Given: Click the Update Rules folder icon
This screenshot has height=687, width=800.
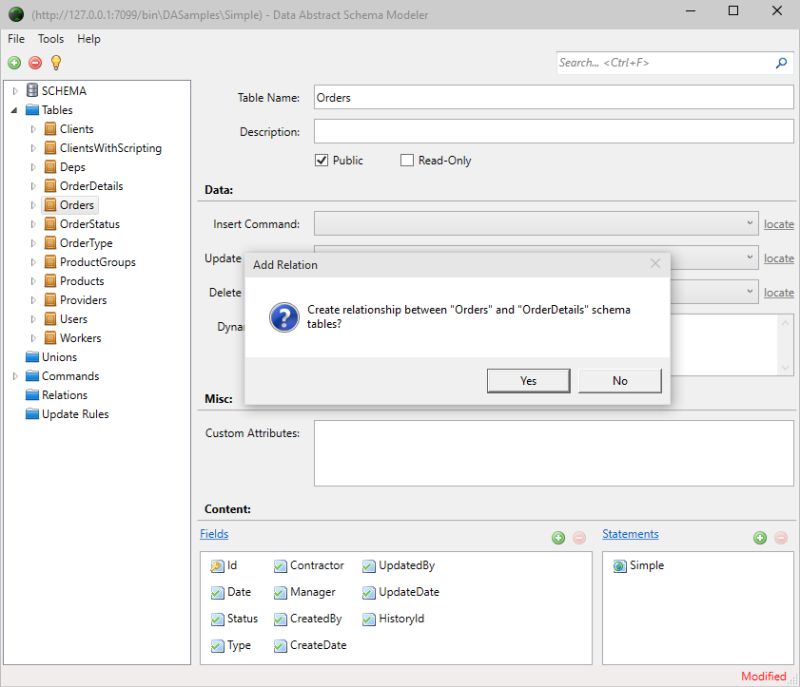Looking at the screenshot, I should [x=32, y=414].
